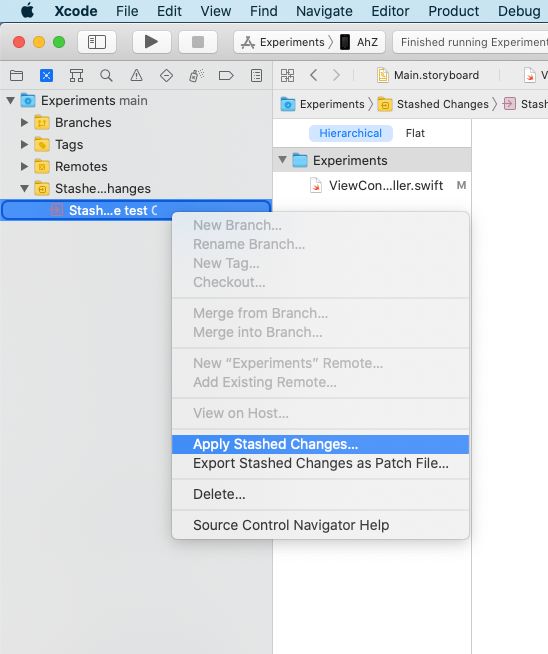Click the Stop button

tap(198, 42)
